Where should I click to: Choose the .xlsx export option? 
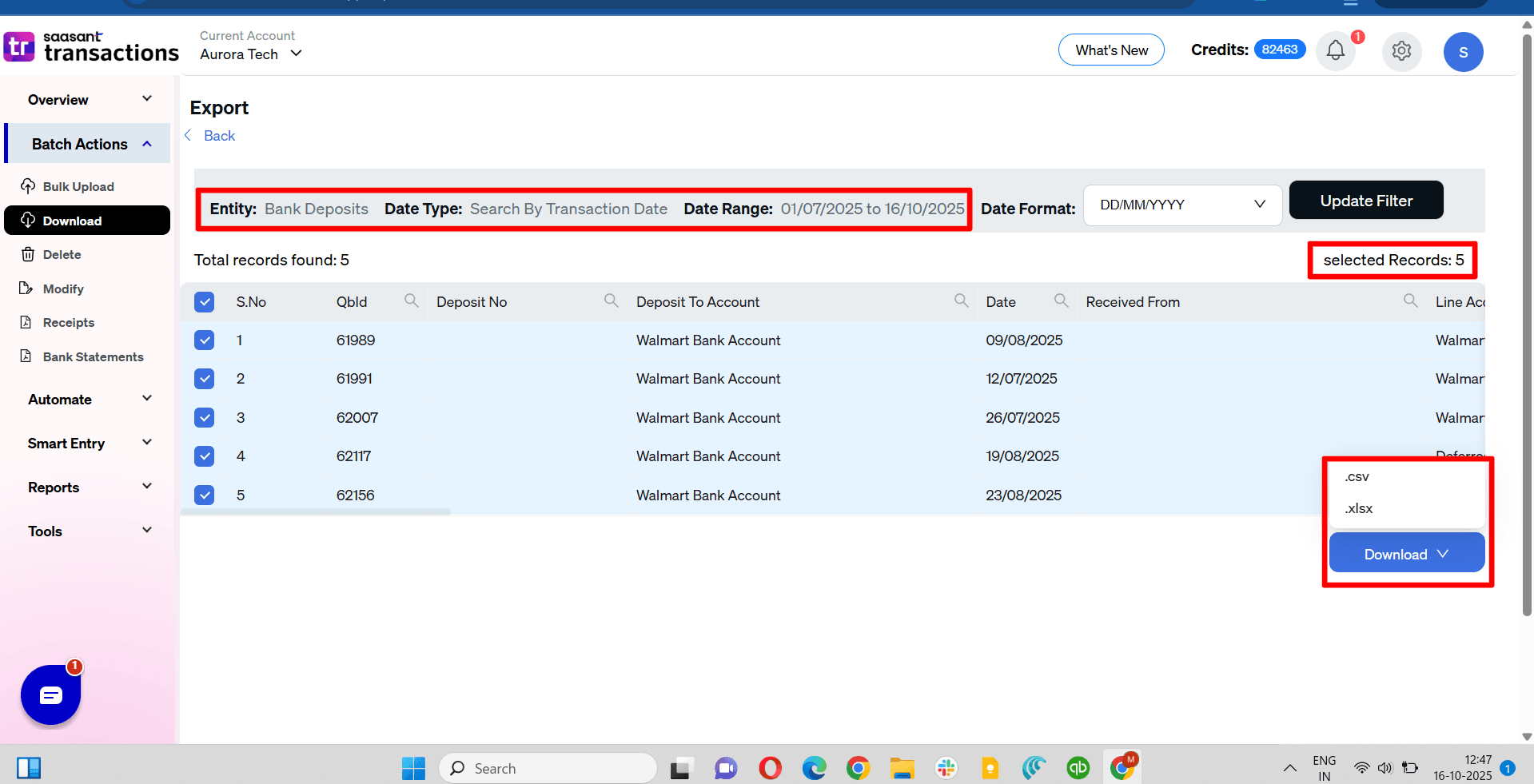tap(1358, 508)
